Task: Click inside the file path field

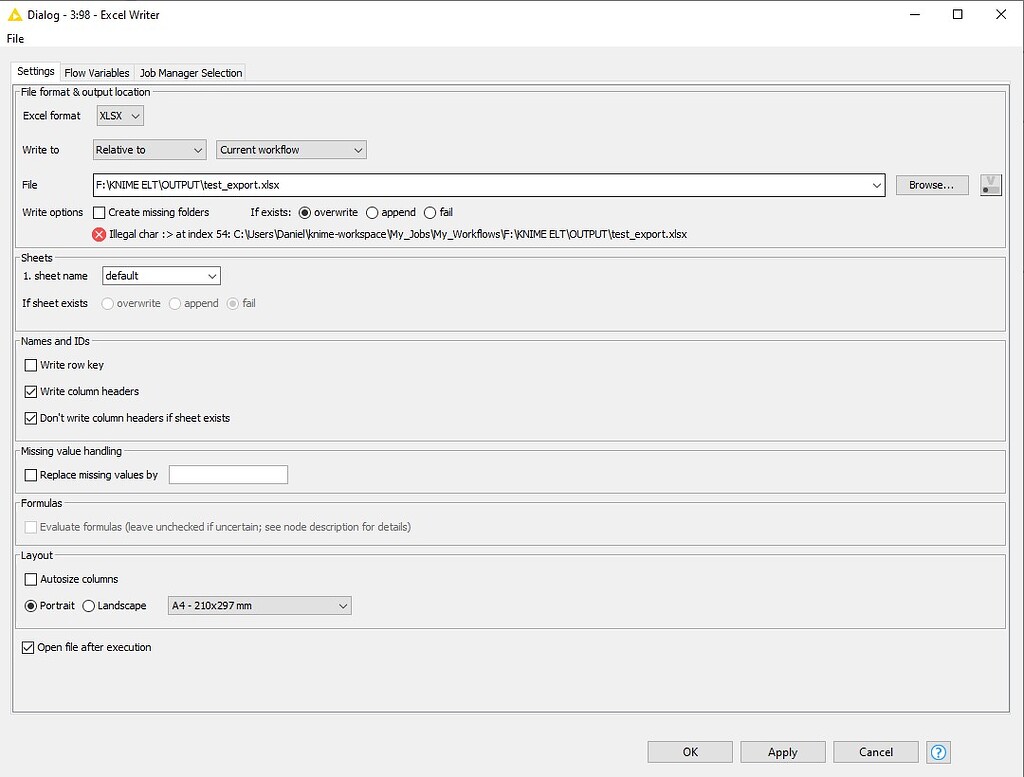Action: tap(400, 184)
